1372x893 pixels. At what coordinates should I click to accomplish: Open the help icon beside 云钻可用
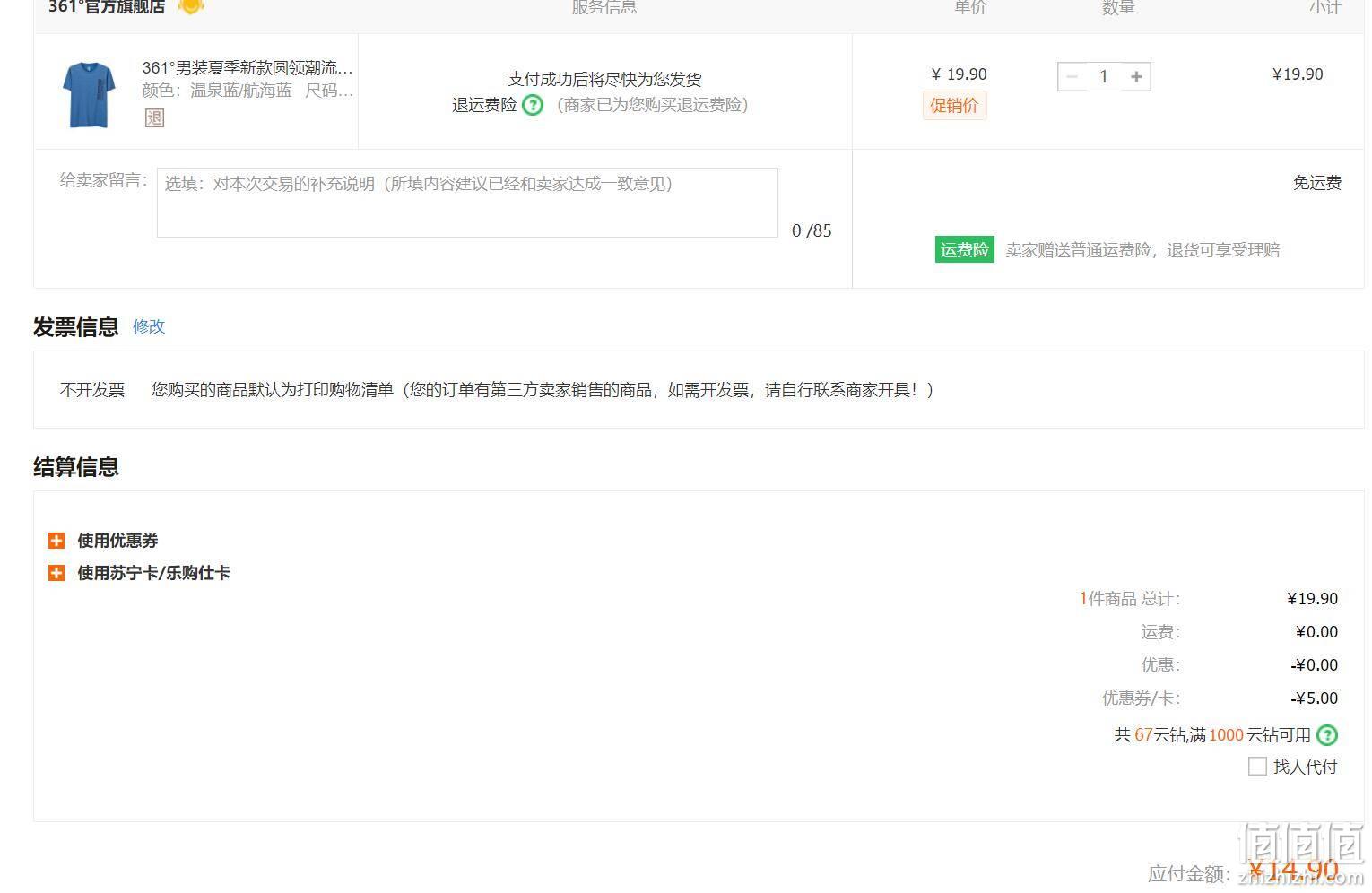click(1327, 735)
